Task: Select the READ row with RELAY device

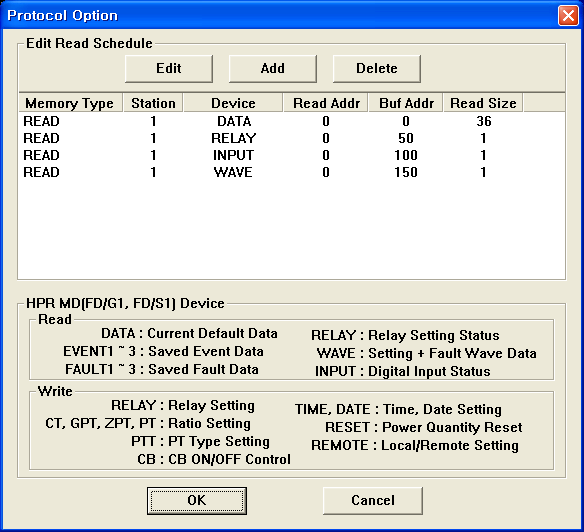Action: tap(291, 138)
